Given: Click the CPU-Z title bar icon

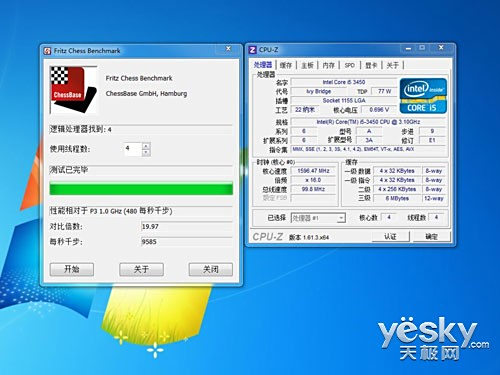Looking at the screenshot, I should click(x=253, y=50).
